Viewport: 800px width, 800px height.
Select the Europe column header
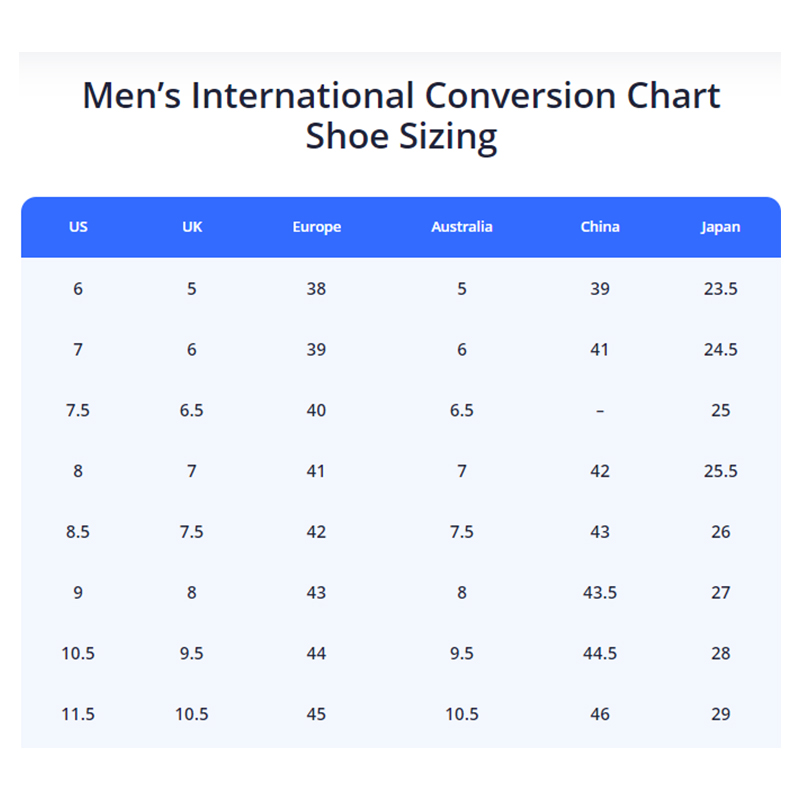316,227
